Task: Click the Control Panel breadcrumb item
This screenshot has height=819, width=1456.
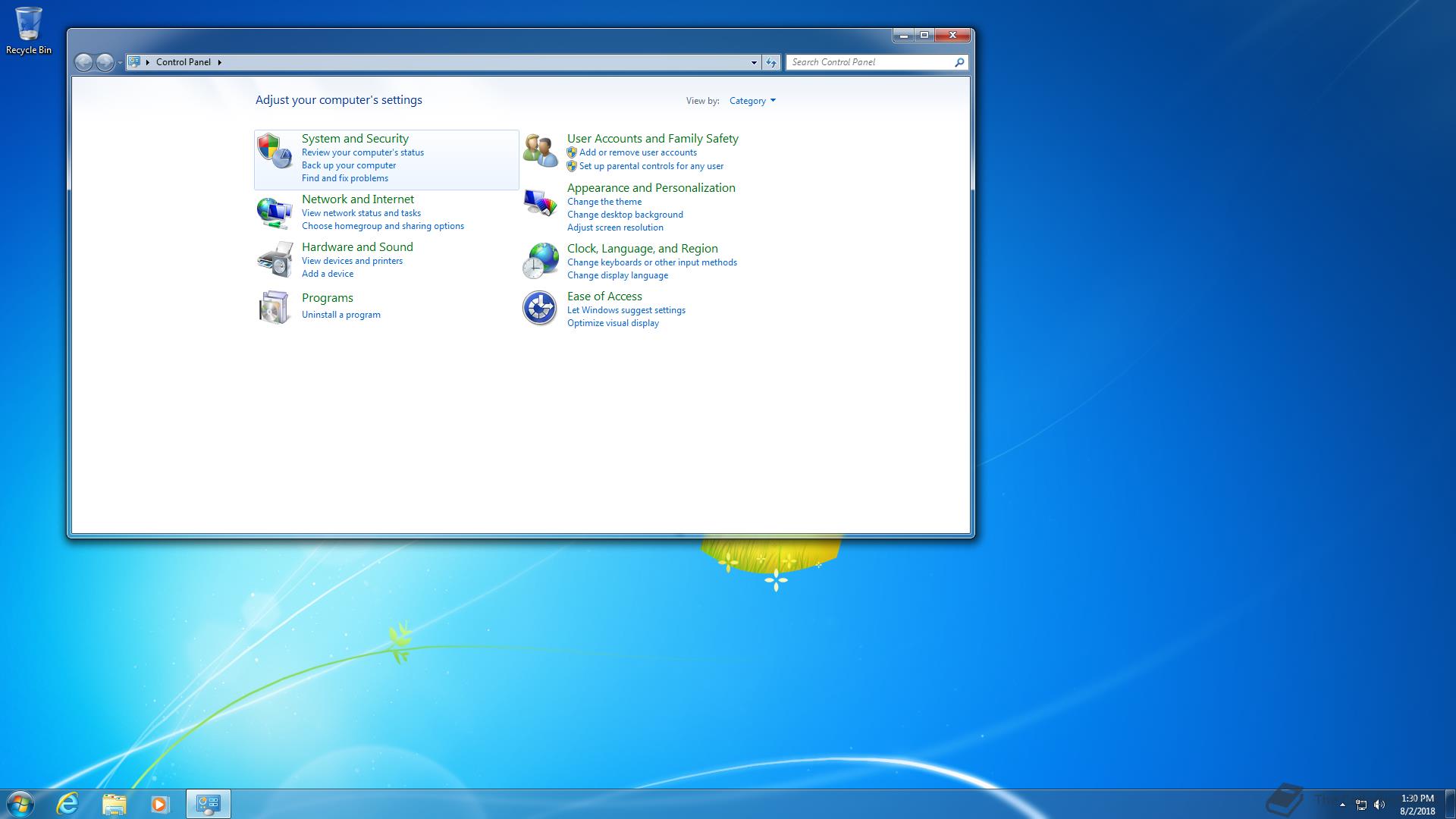Action: tap(183, 62)
